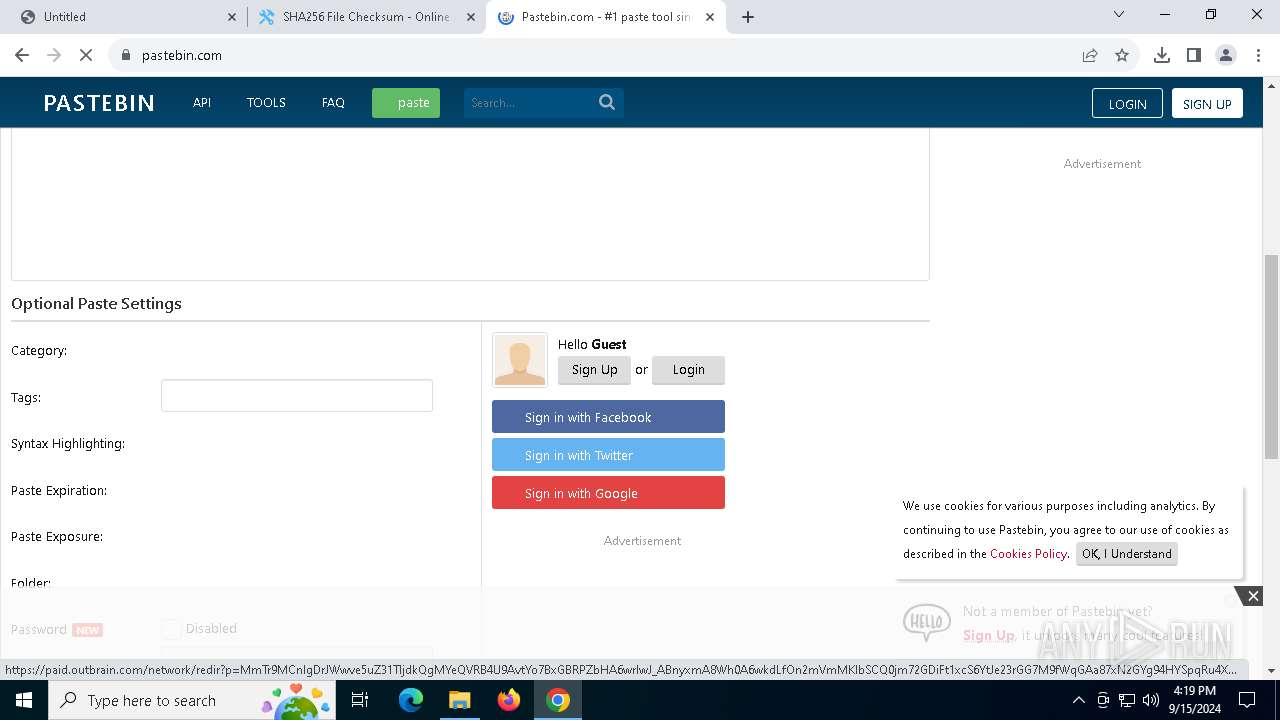Image resolution: width=1280 pixels, height=720 pixels.
Task: Open the tab search chevron
Action: click(x=1119, y=15)
